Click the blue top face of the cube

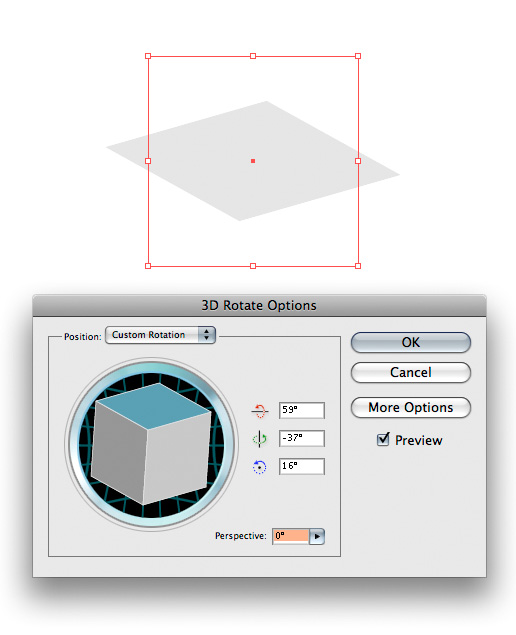(x=154, y=405)
